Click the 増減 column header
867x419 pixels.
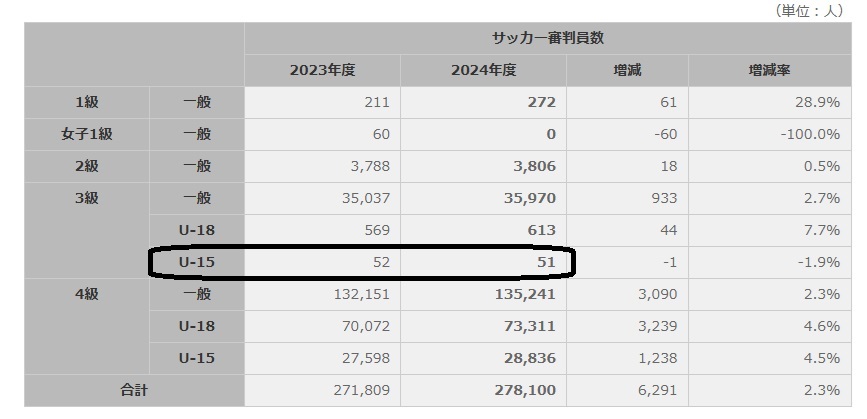[628, 70]
